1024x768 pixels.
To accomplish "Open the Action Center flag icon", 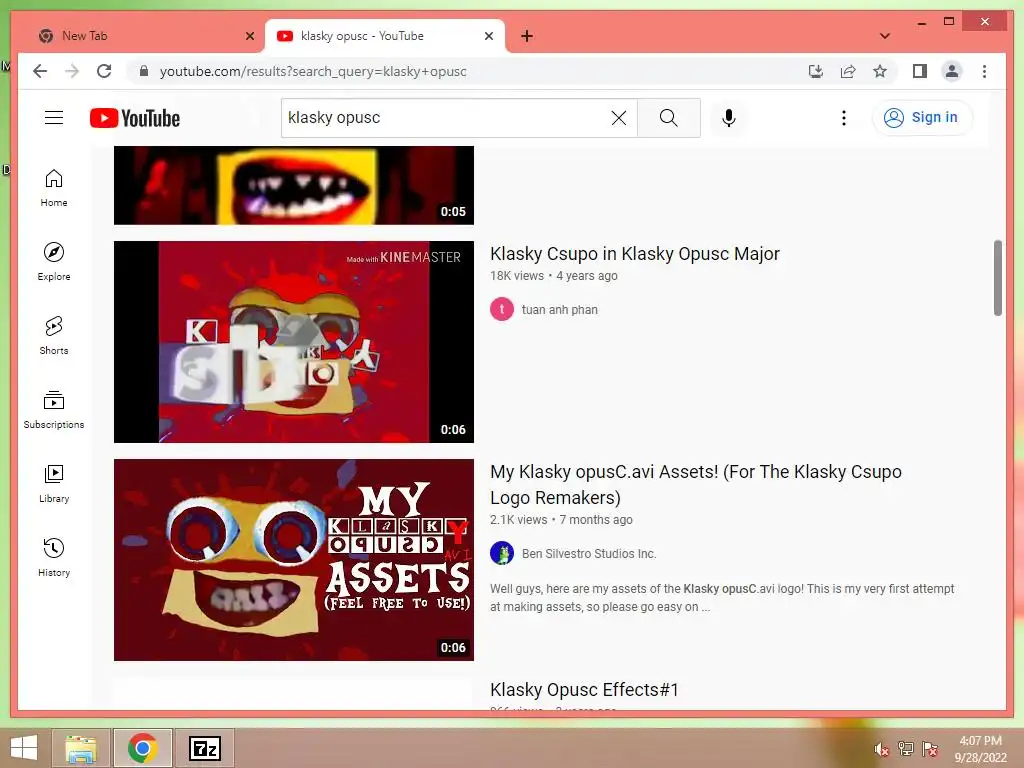I will (x=930, y=749).
